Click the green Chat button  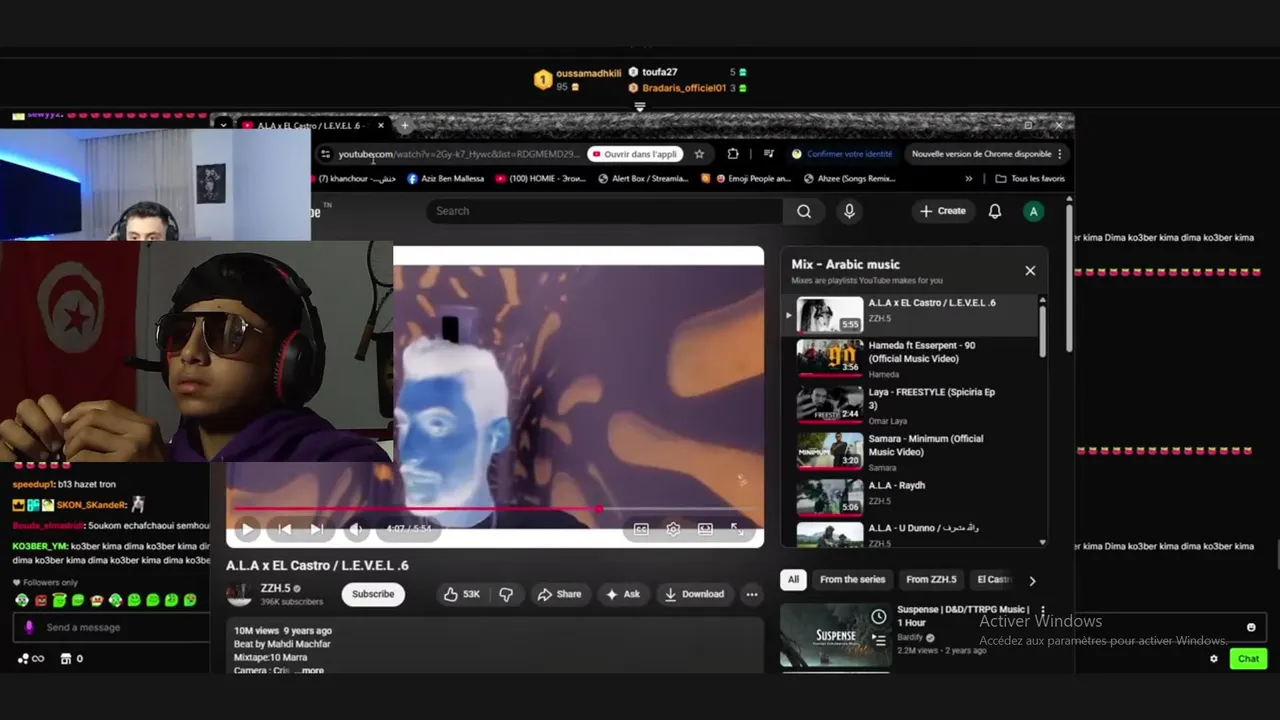(x=1249, y=659)
